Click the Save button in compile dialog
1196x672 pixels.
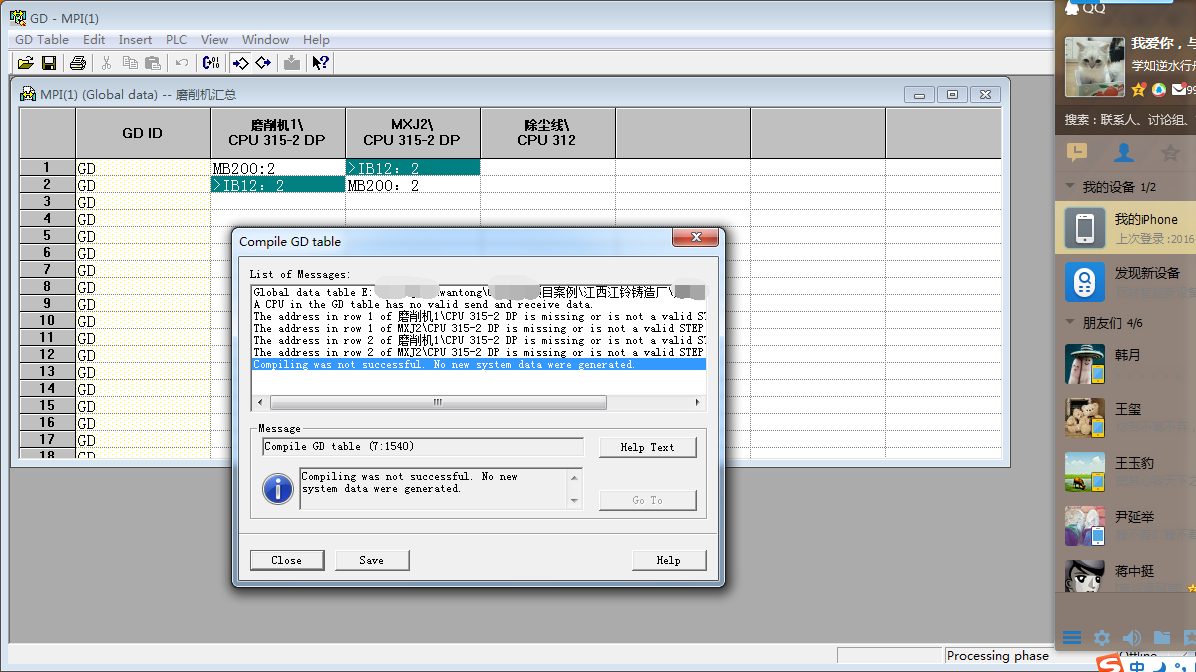pos(372,560)
